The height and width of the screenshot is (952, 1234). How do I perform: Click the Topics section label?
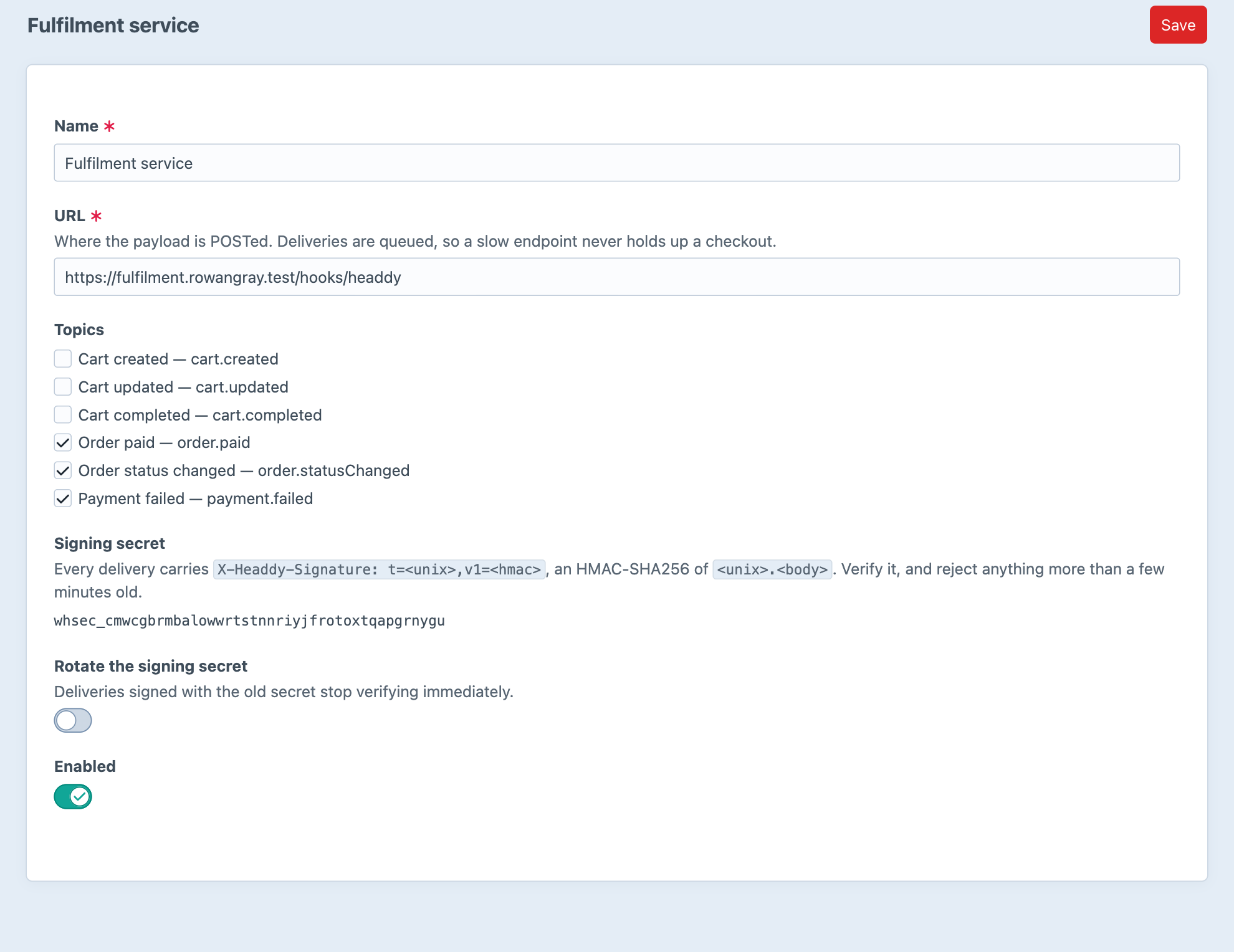tap(79, 330)
